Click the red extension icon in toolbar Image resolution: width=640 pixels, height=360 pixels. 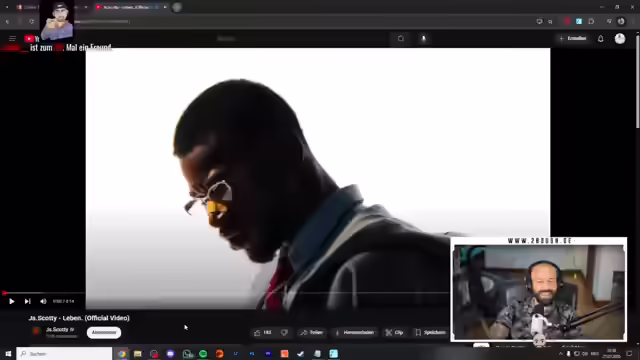tap(567, 21)
